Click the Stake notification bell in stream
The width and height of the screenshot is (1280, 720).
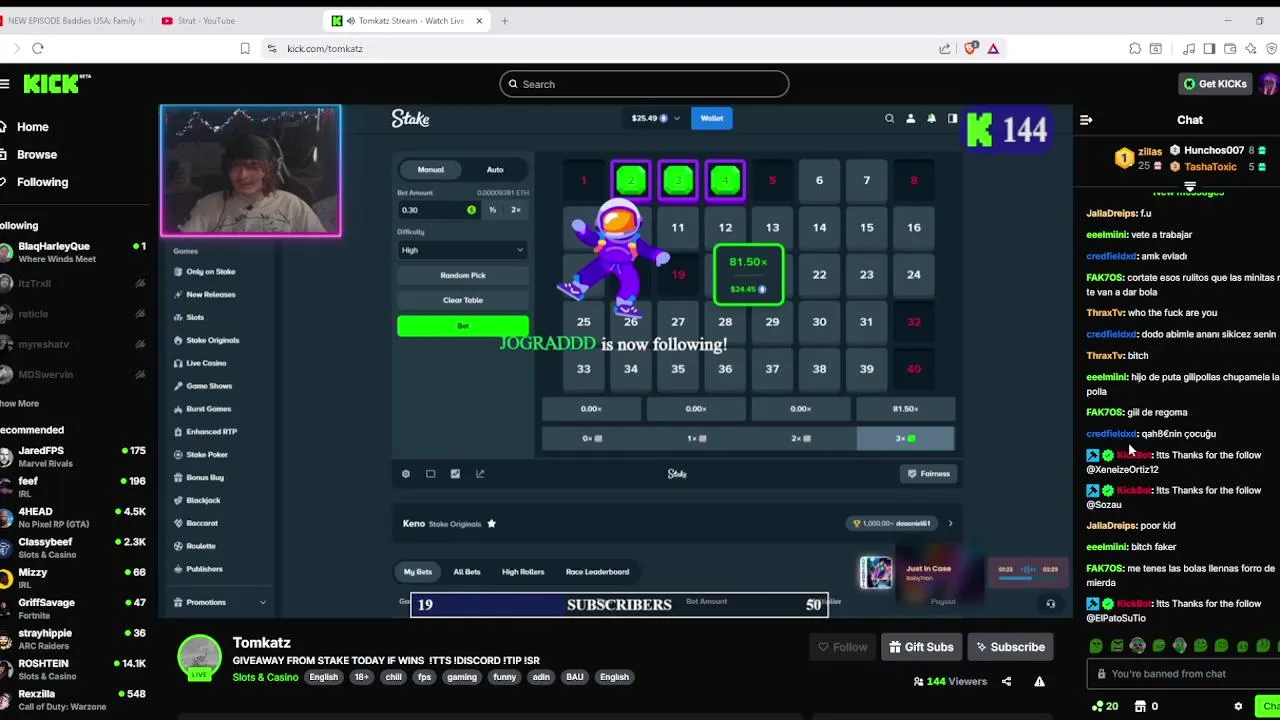(x=931, y=118)
